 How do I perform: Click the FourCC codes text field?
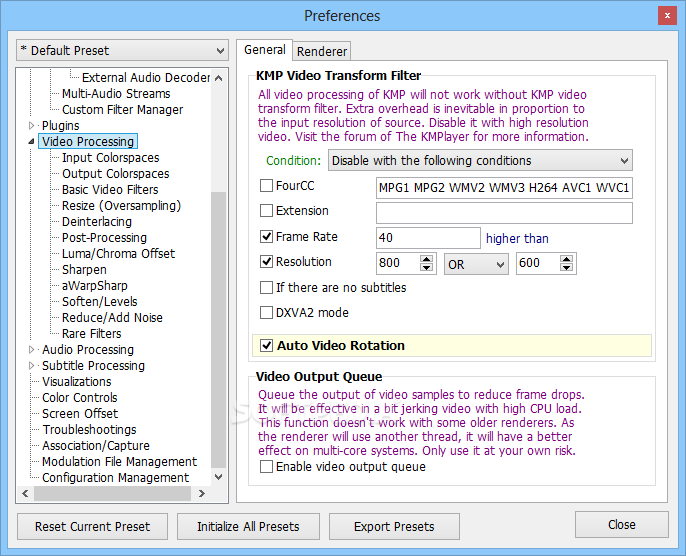pyautogui.click(x=504, y=188)
